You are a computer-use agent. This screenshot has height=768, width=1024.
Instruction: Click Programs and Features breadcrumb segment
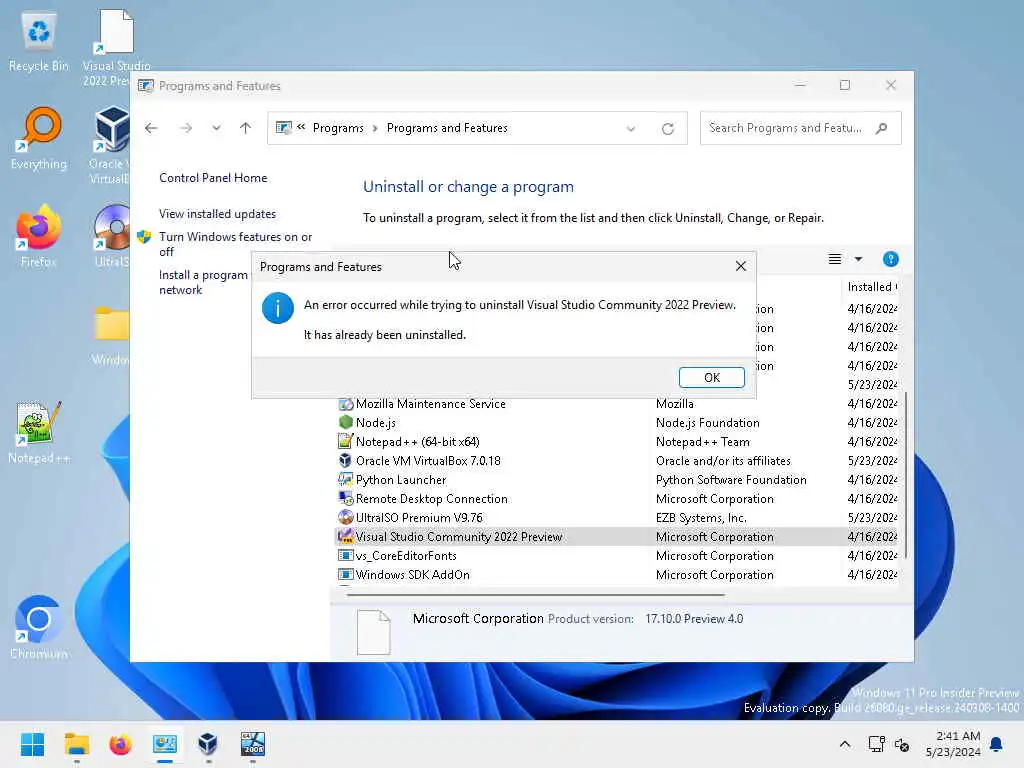click(x=447, y=128)
